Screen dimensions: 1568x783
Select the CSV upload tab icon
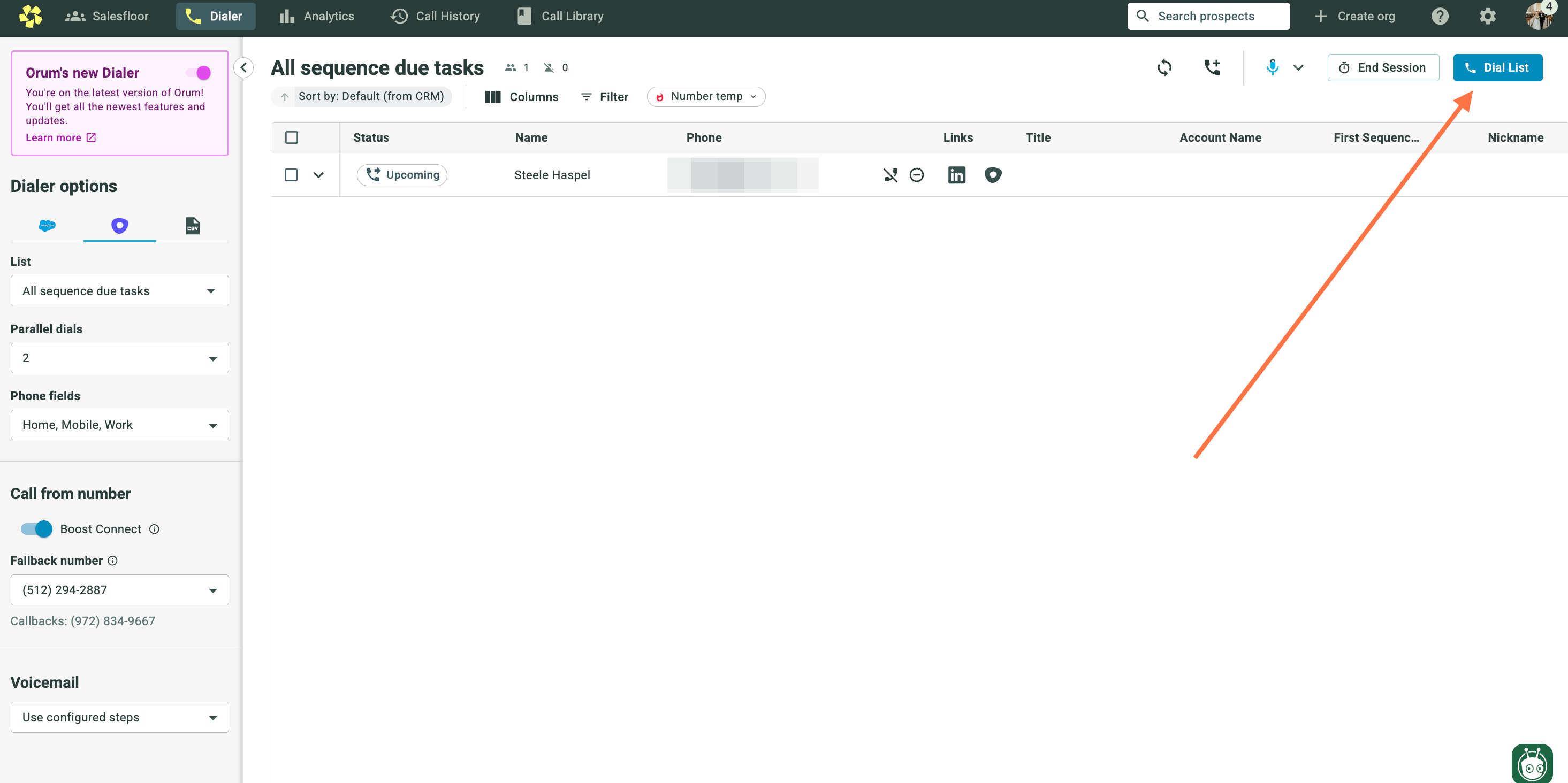192,226
